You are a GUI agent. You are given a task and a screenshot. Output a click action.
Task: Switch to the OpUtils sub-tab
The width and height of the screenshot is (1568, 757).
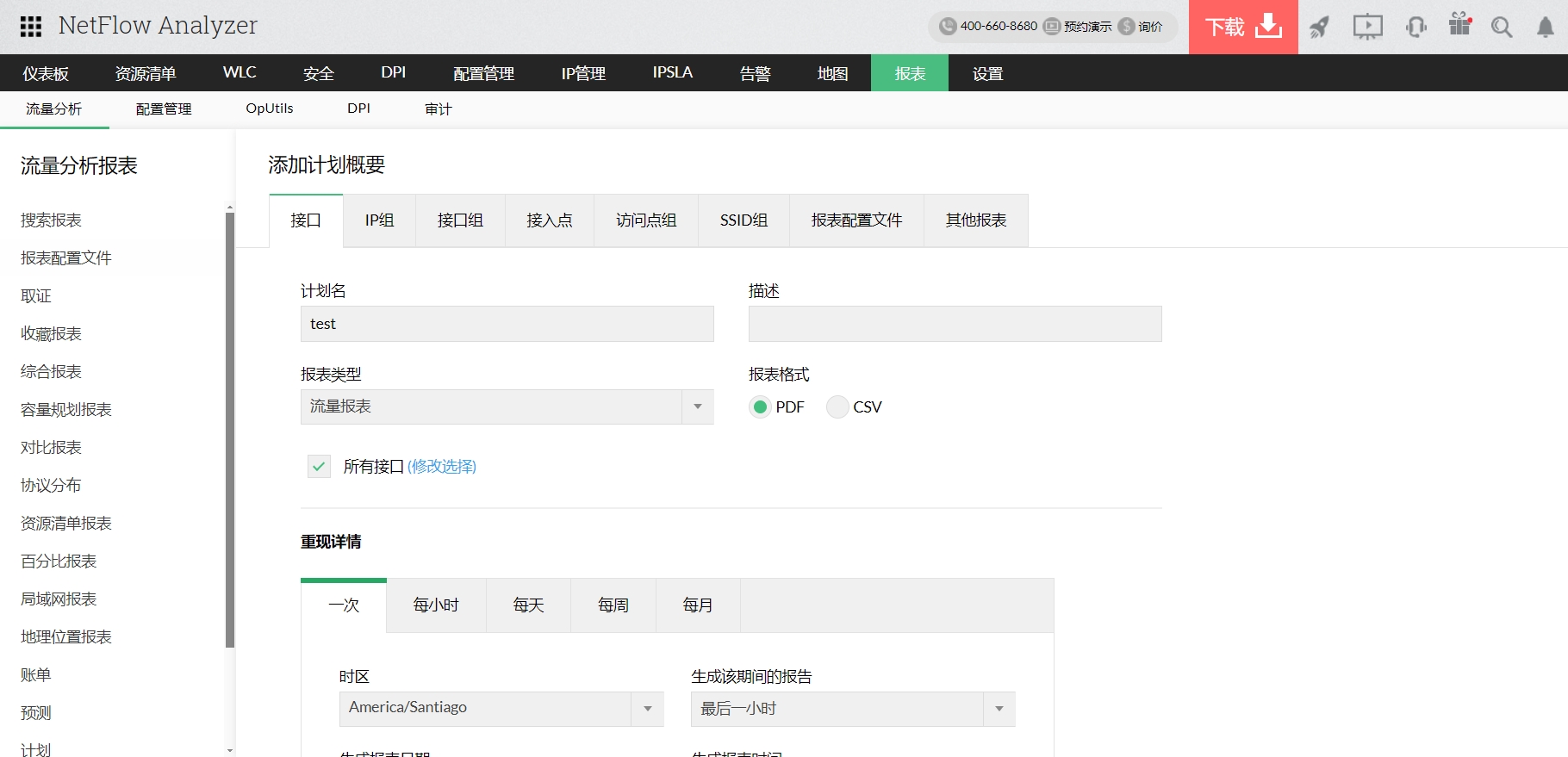point(270,109)
